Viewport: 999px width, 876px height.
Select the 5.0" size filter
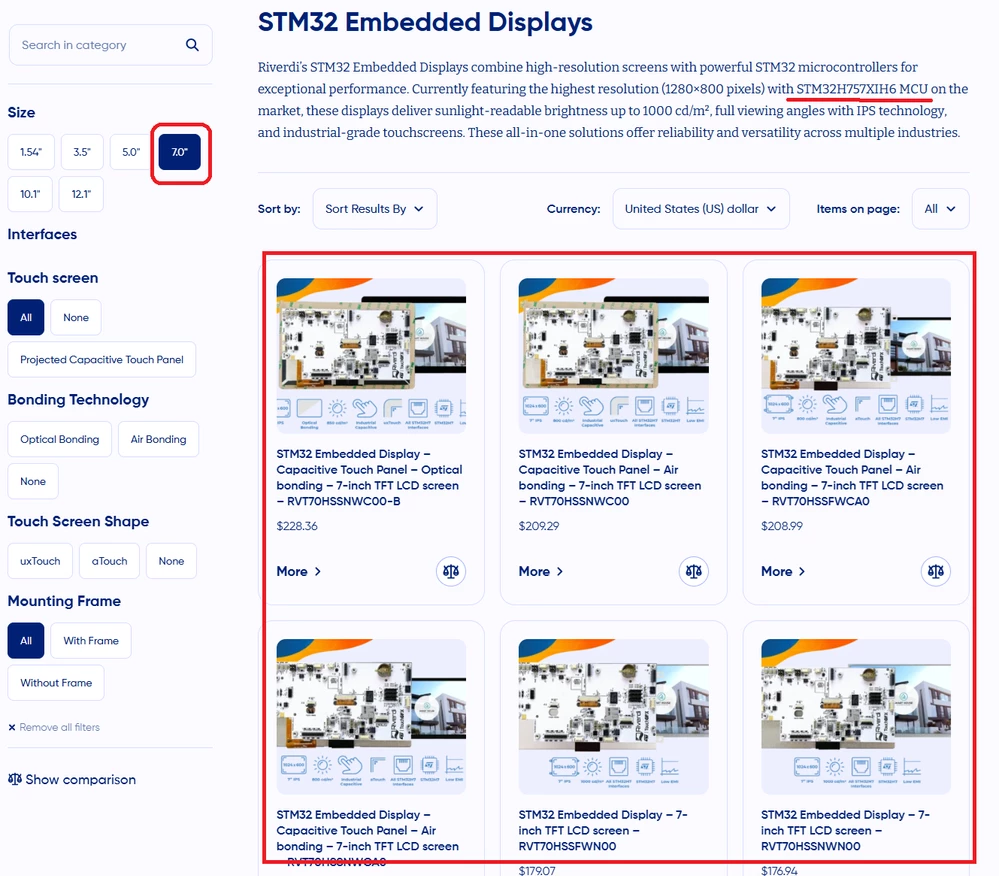click(131, 152)
